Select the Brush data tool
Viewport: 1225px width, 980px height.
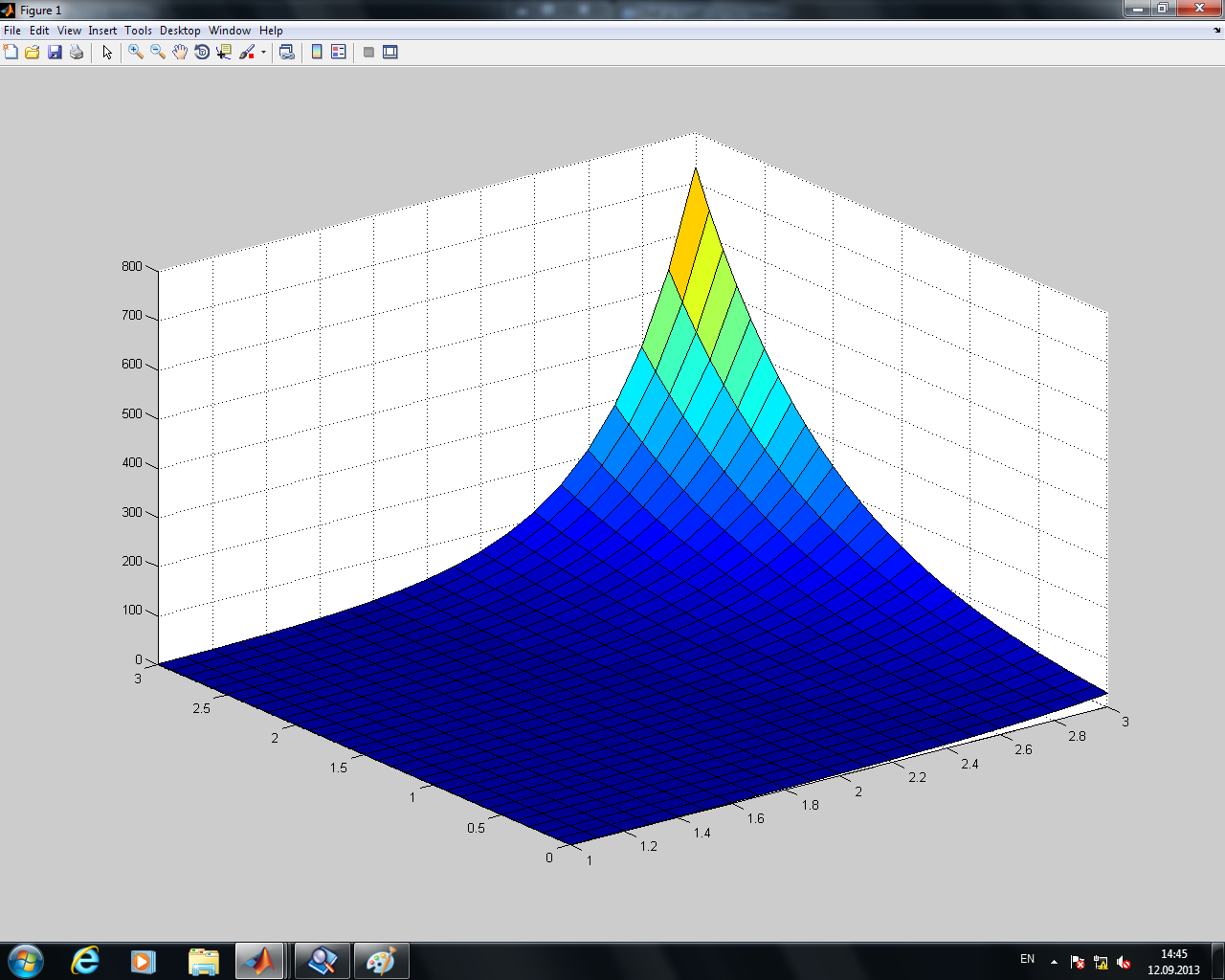[247, 52]
